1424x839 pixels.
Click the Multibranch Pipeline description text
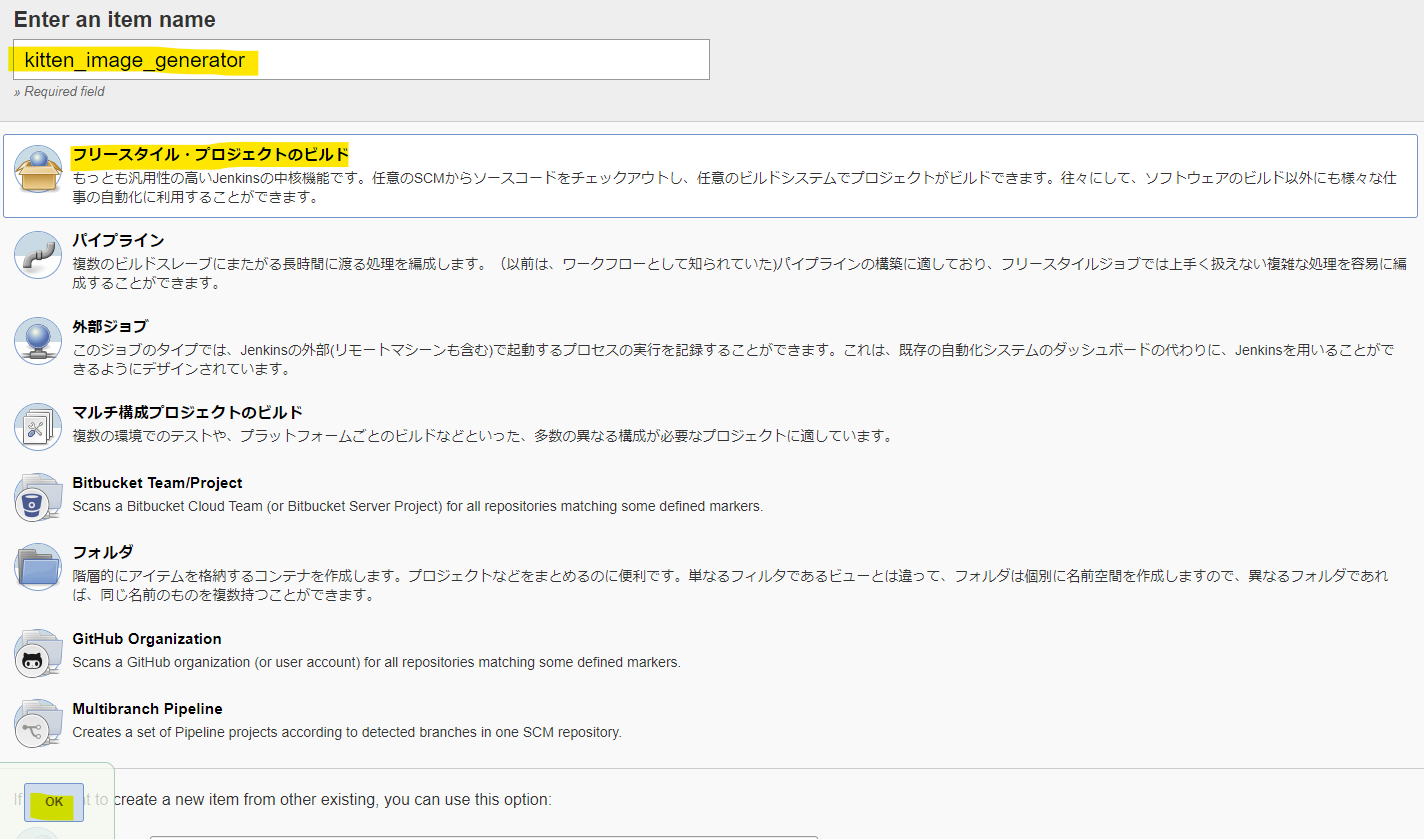click(347, 732)
